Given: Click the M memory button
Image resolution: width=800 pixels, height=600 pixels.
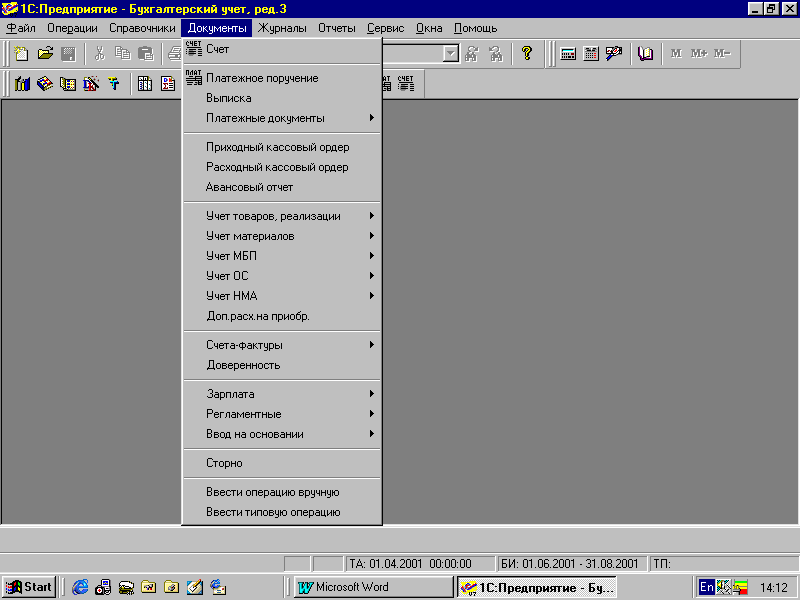Looking at the screenshot, I should (677, 54).
